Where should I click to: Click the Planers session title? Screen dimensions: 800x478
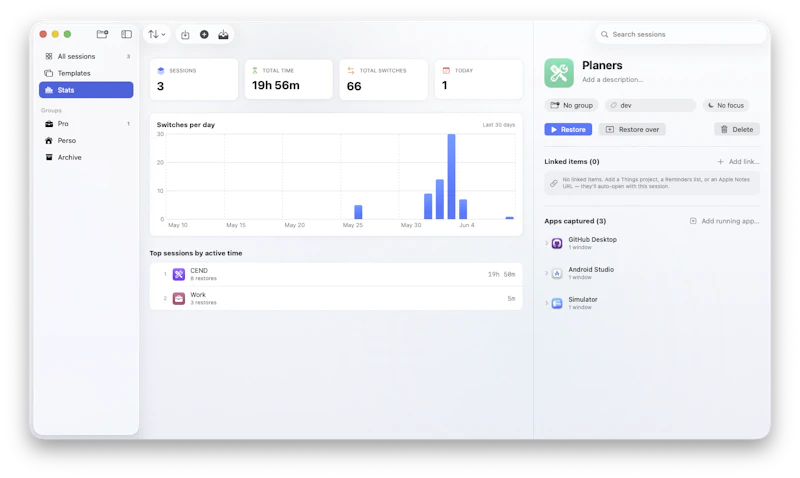(602, 65)
